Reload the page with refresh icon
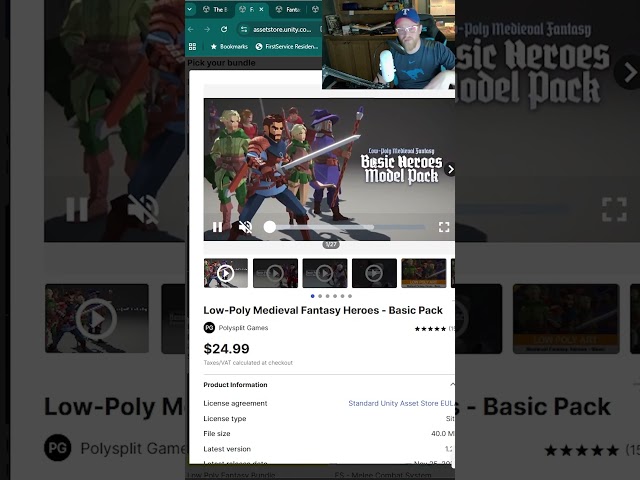The height and width of the screenshot is (480, 640). (x=224, y=29)
